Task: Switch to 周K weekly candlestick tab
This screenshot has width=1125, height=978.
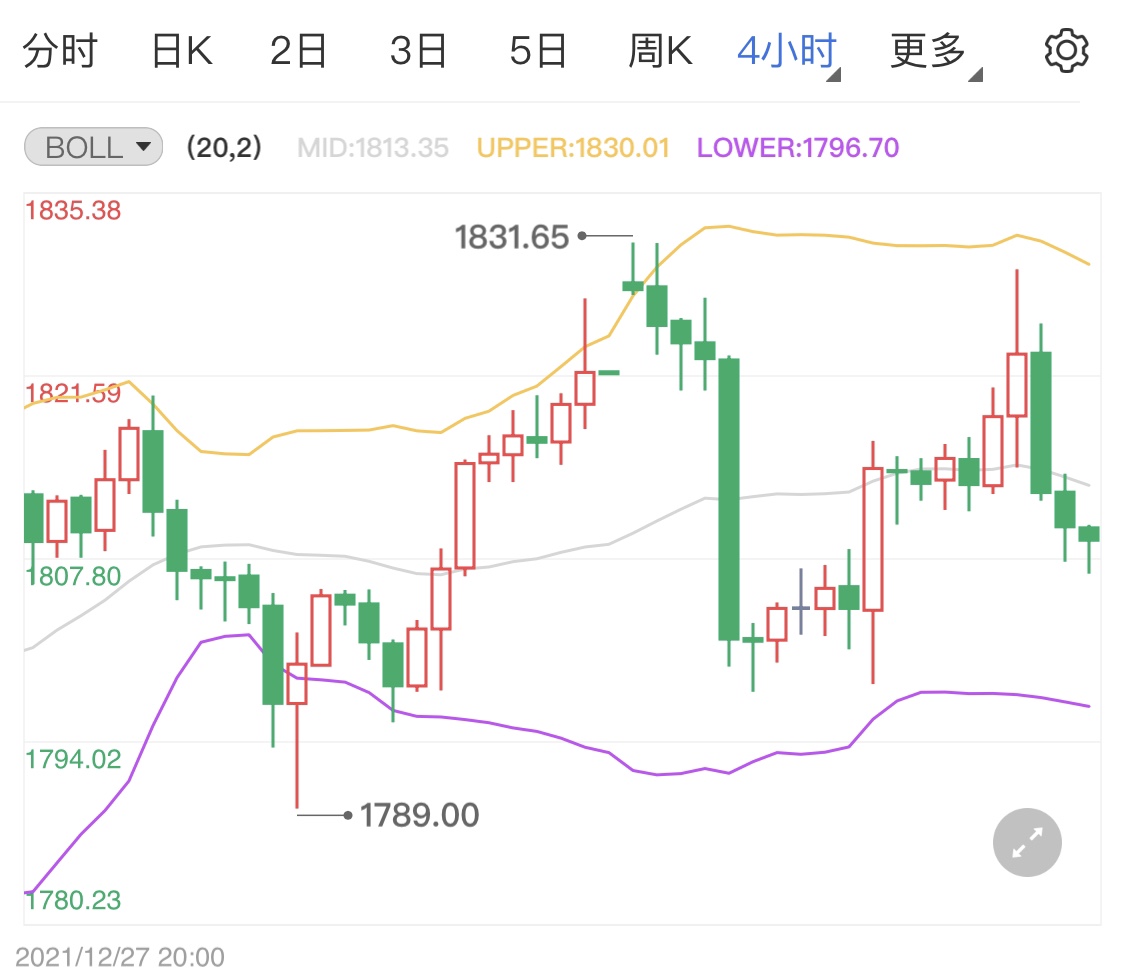Action: (660, 51)
